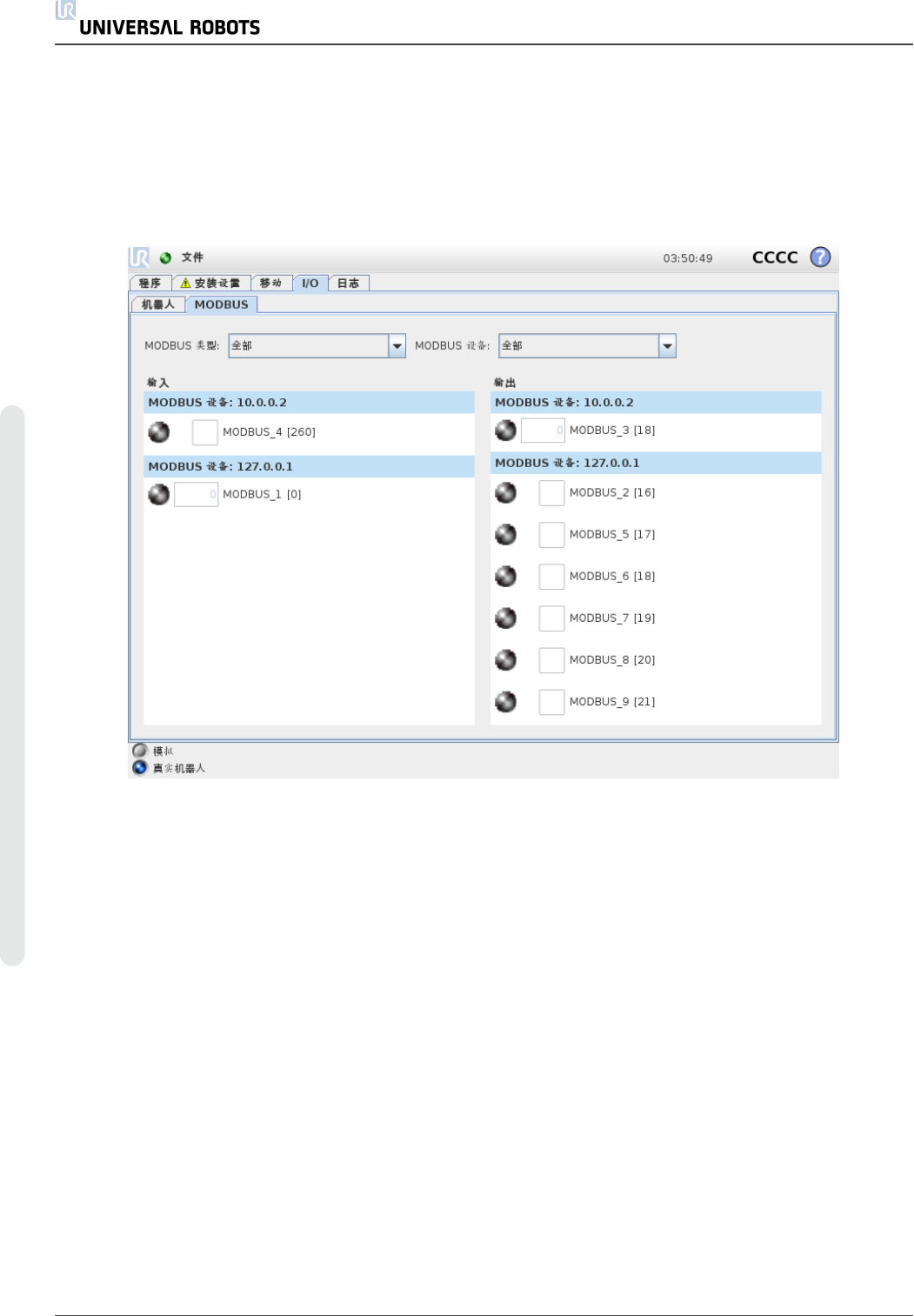Click the warning icon on 安装设置 tab

[x=185, y=284]
